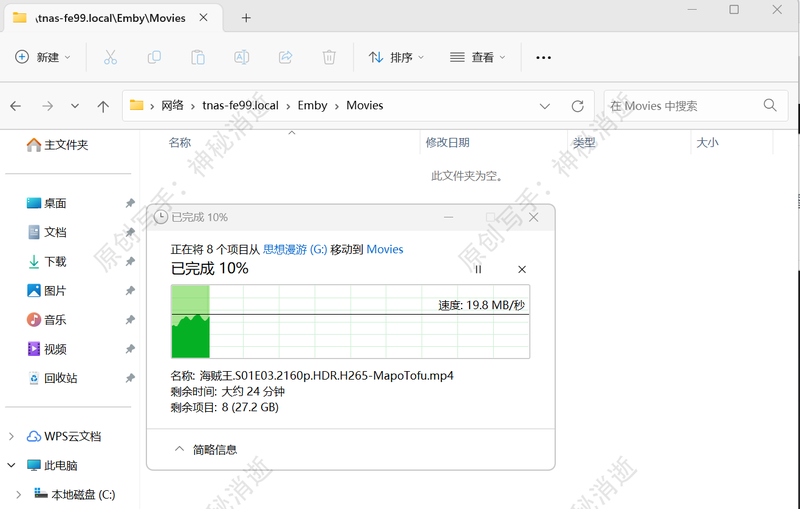Click pin icon beside Recycle Bin (回收站)
Image resolution: width=800 pixels, height=509 pixels.
pyautogui.click(x=130, y=378)
